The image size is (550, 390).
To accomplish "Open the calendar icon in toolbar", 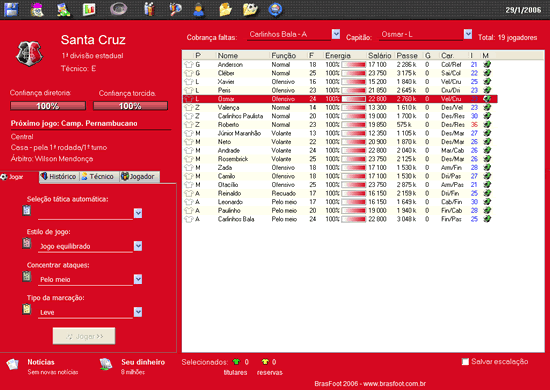I will [37, 9].
